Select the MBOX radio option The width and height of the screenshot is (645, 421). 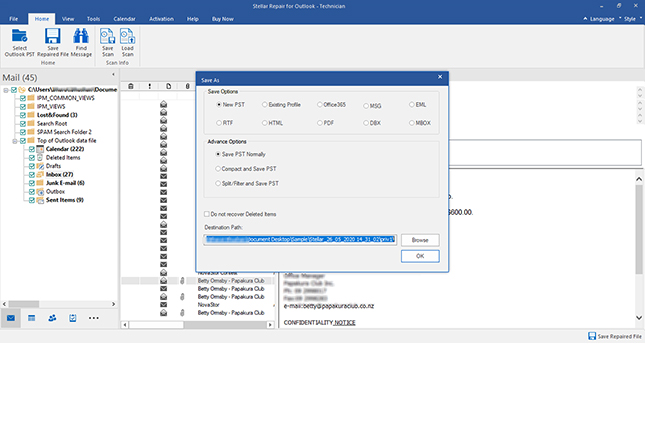[411, 123]
